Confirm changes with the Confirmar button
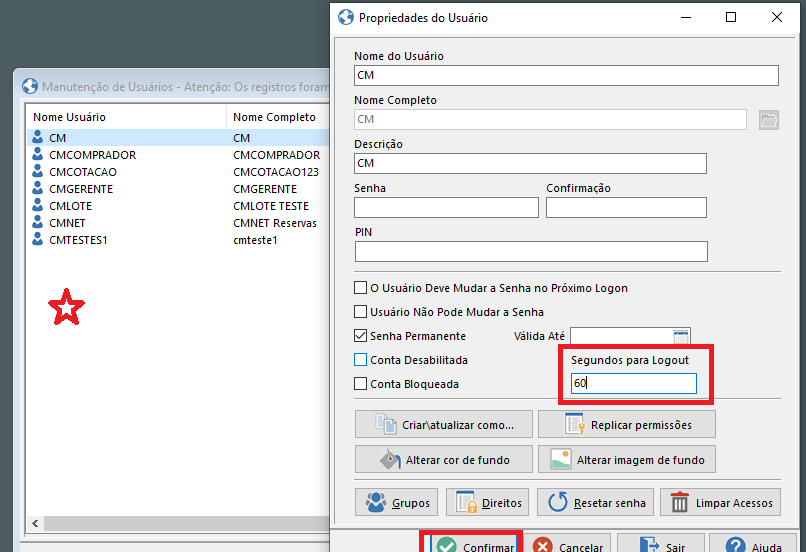Screen dimensions: 806x552 (473, 544)
